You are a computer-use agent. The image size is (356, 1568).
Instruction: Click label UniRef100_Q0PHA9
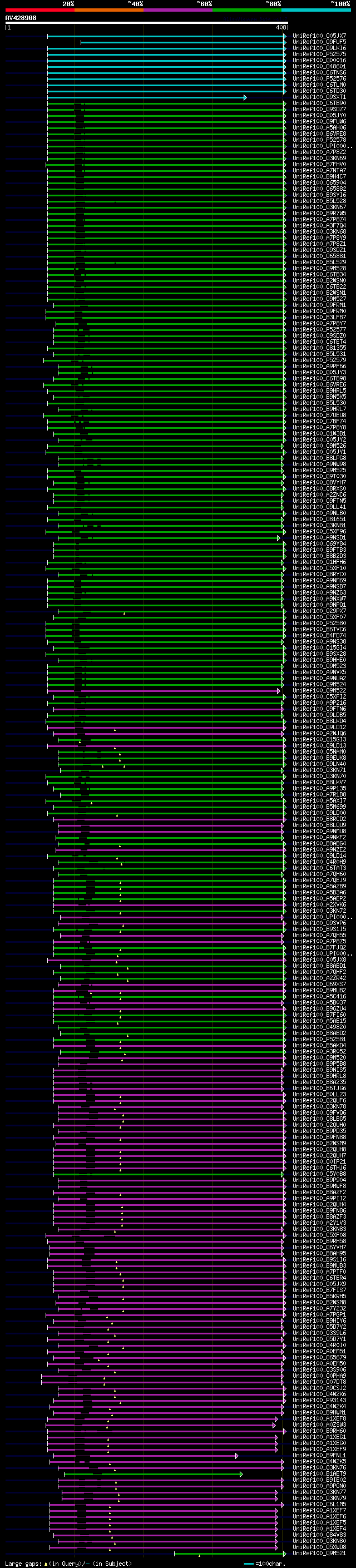point(319,1376)
